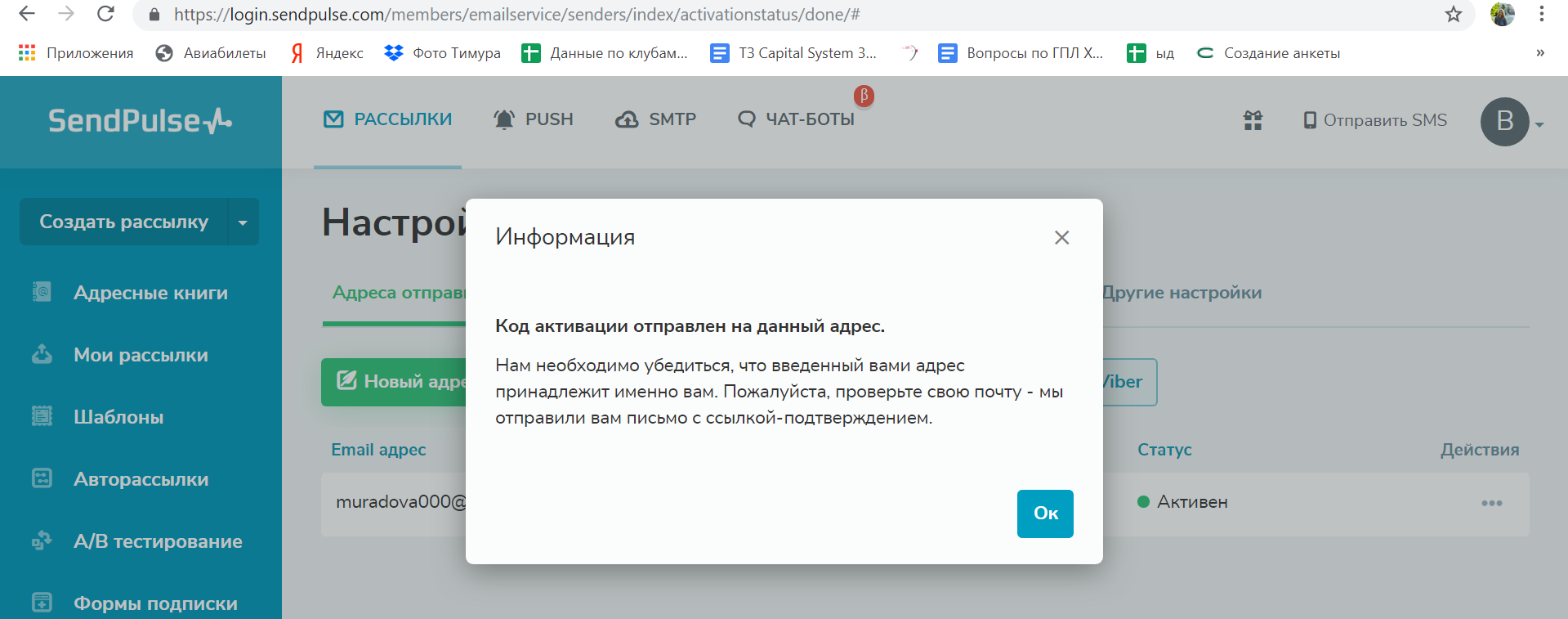
Task: Open the Chrome profile avatar
Action: [x=1502, y=14]
